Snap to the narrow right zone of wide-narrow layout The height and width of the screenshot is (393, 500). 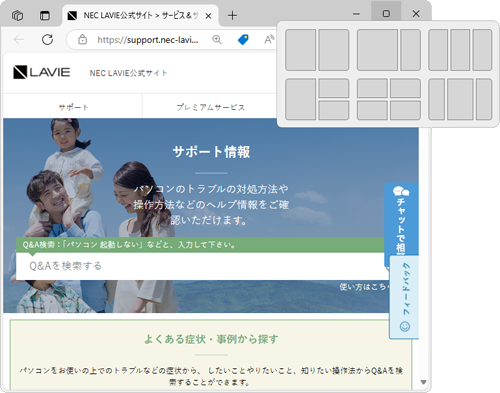[410, 50]
